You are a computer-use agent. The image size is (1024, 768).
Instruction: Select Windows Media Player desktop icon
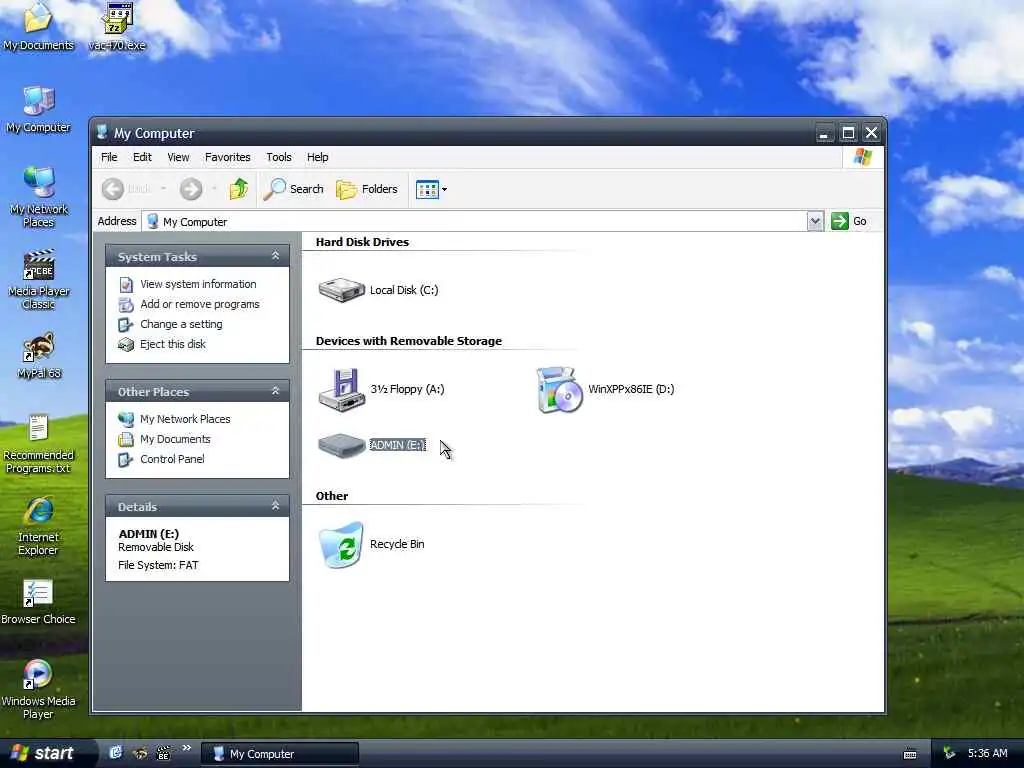click(39, 690)
